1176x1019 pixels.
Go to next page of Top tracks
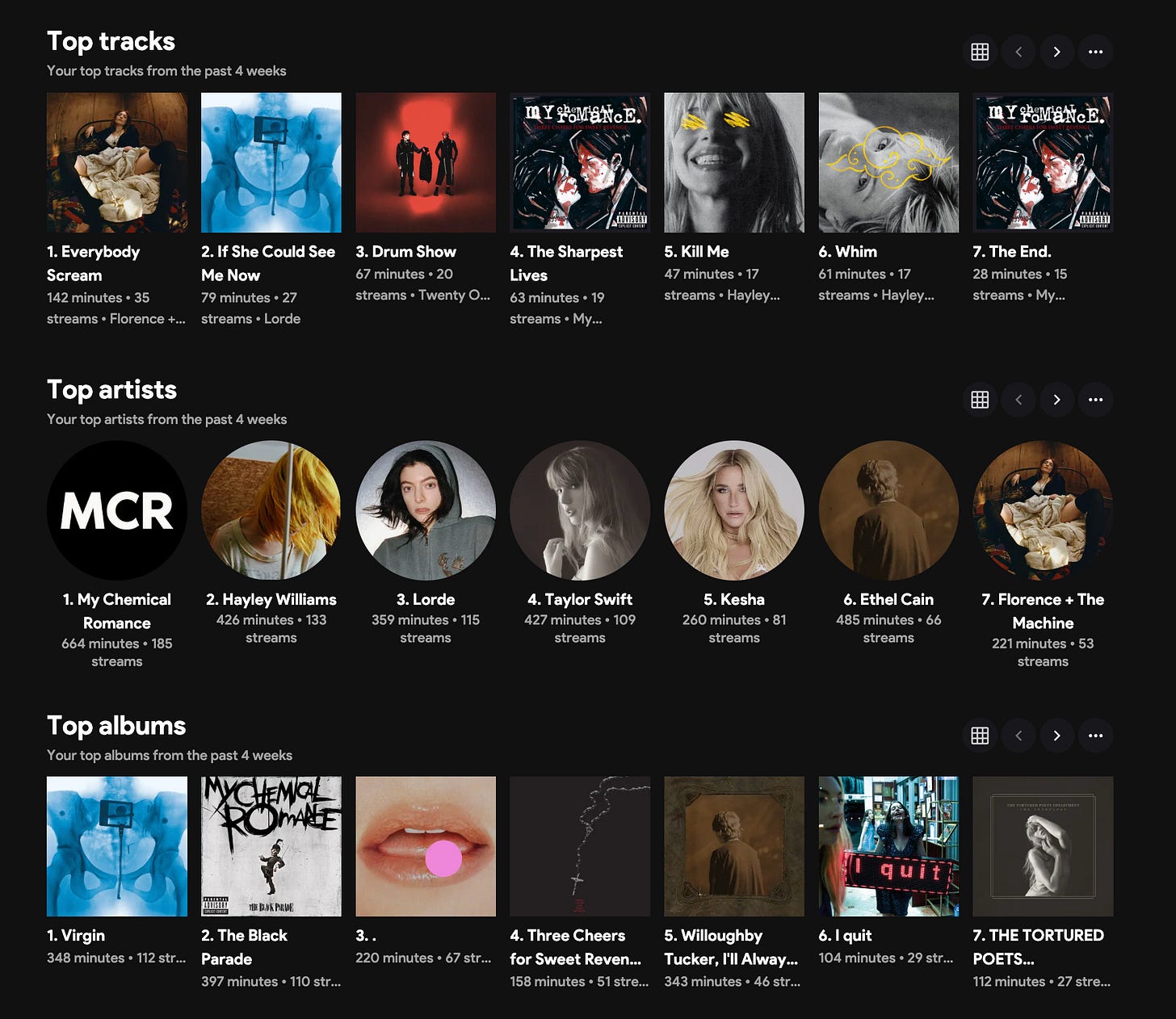1056,52
